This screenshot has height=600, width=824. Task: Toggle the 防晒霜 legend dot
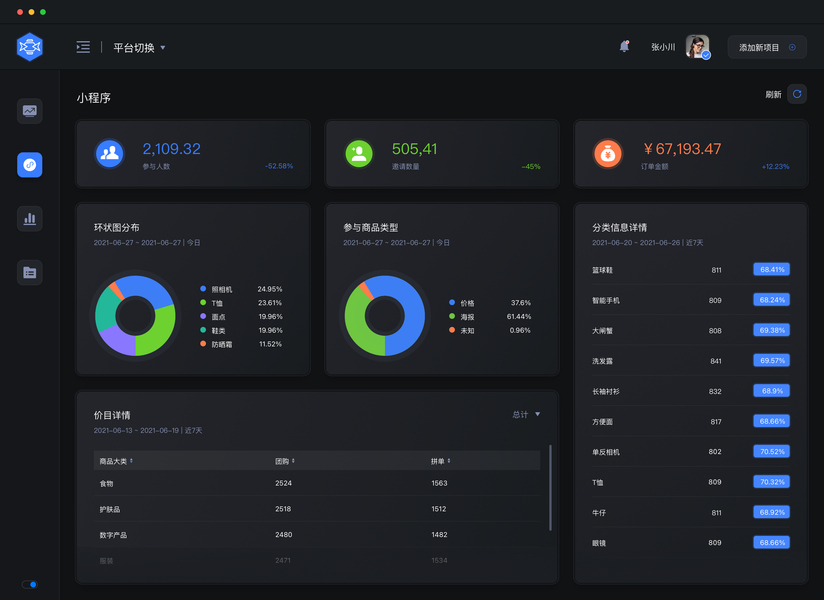[x=203, y=344]
